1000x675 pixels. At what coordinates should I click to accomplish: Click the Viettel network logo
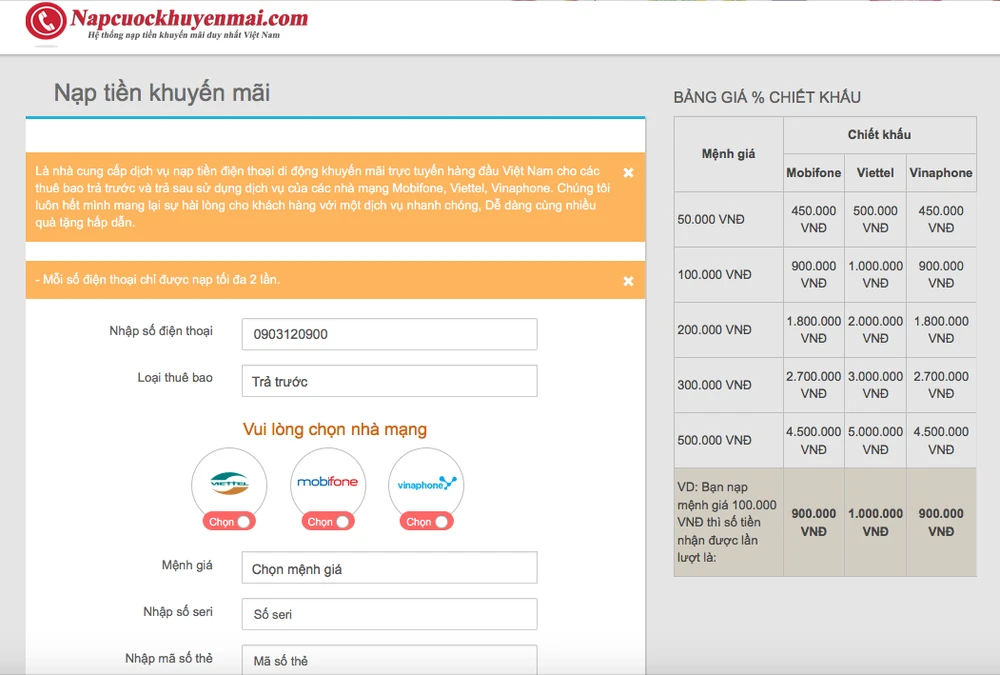click(229, 483)
